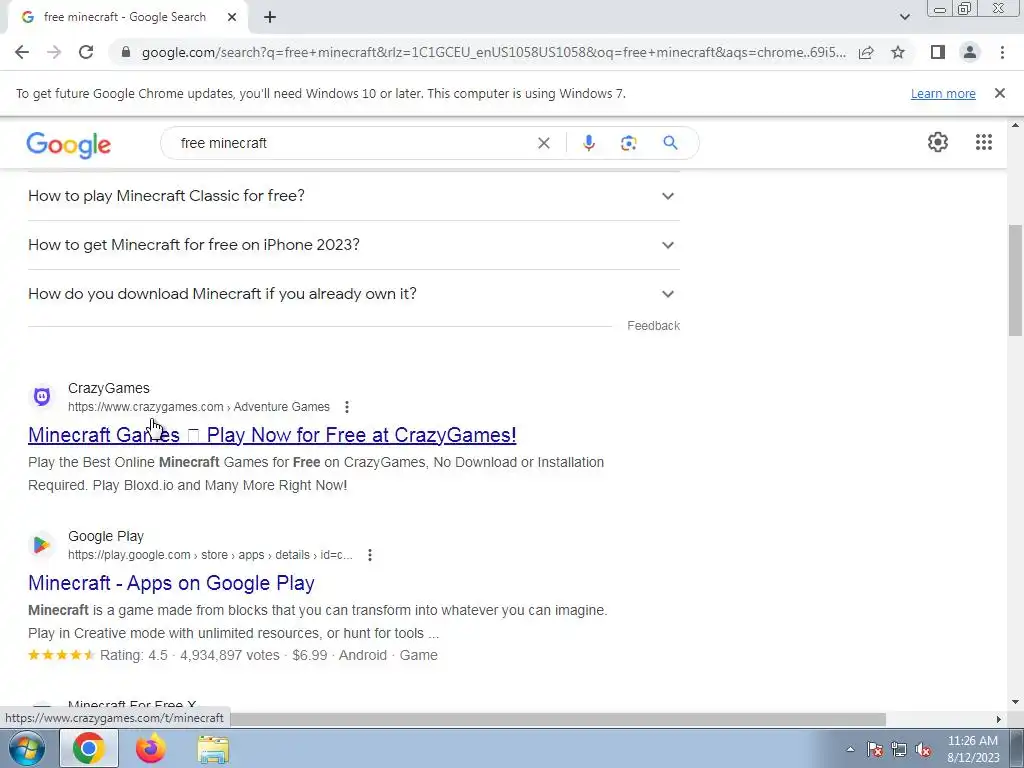This screenshot has width=1024, height=768.
Task: Click the vertical scrollbar thumb
Action: (x=1015, y=280)
